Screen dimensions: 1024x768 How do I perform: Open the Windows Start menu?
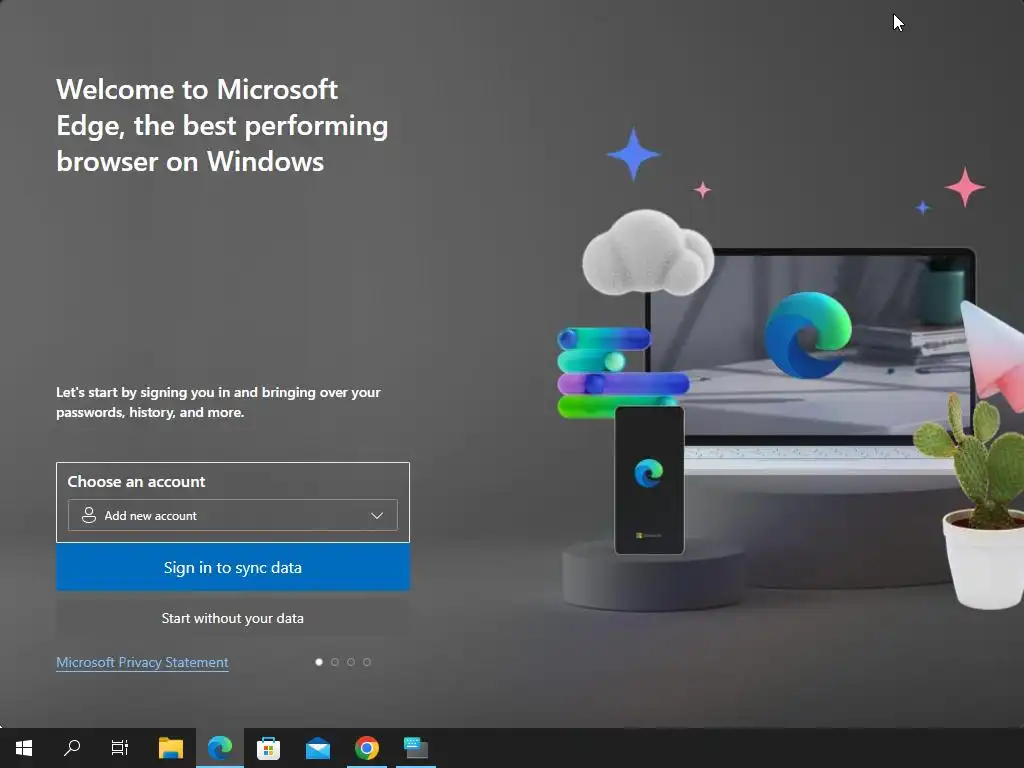coord(24,748)
